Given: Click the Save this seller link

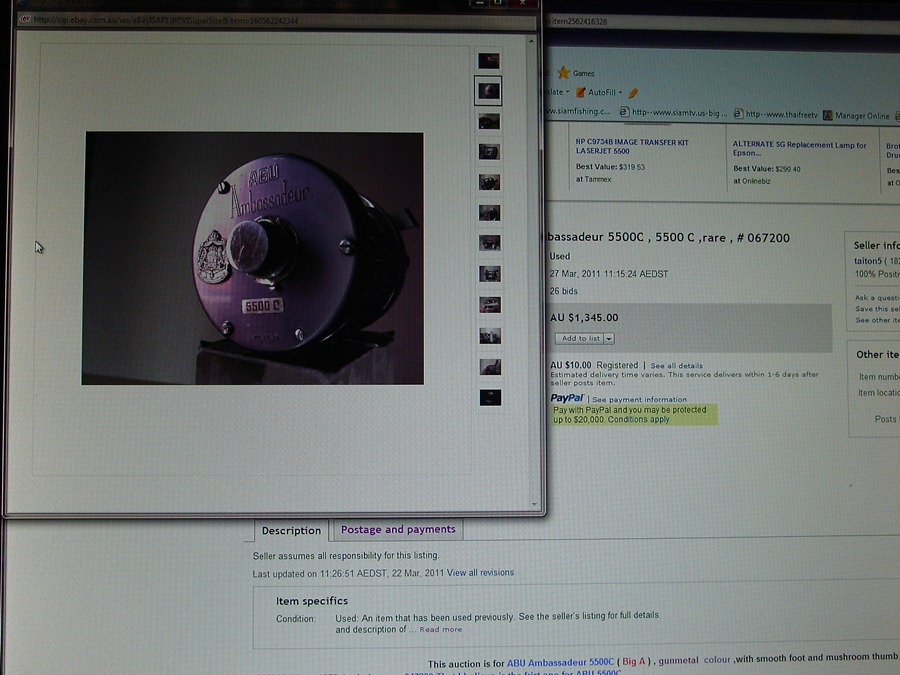Looking at the screenshot, I should point(877,309).
